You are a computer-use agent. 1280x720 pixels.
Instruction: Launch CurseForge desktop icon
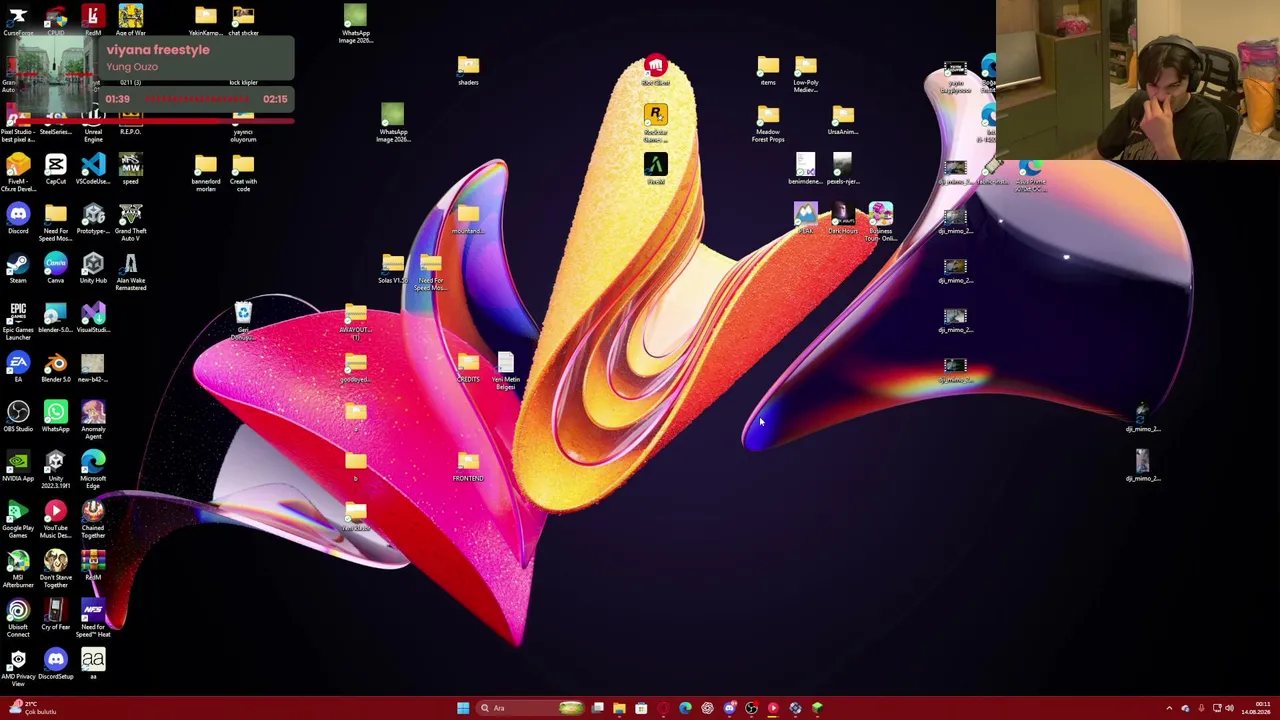pyautogui.click(x=18, y=17)
